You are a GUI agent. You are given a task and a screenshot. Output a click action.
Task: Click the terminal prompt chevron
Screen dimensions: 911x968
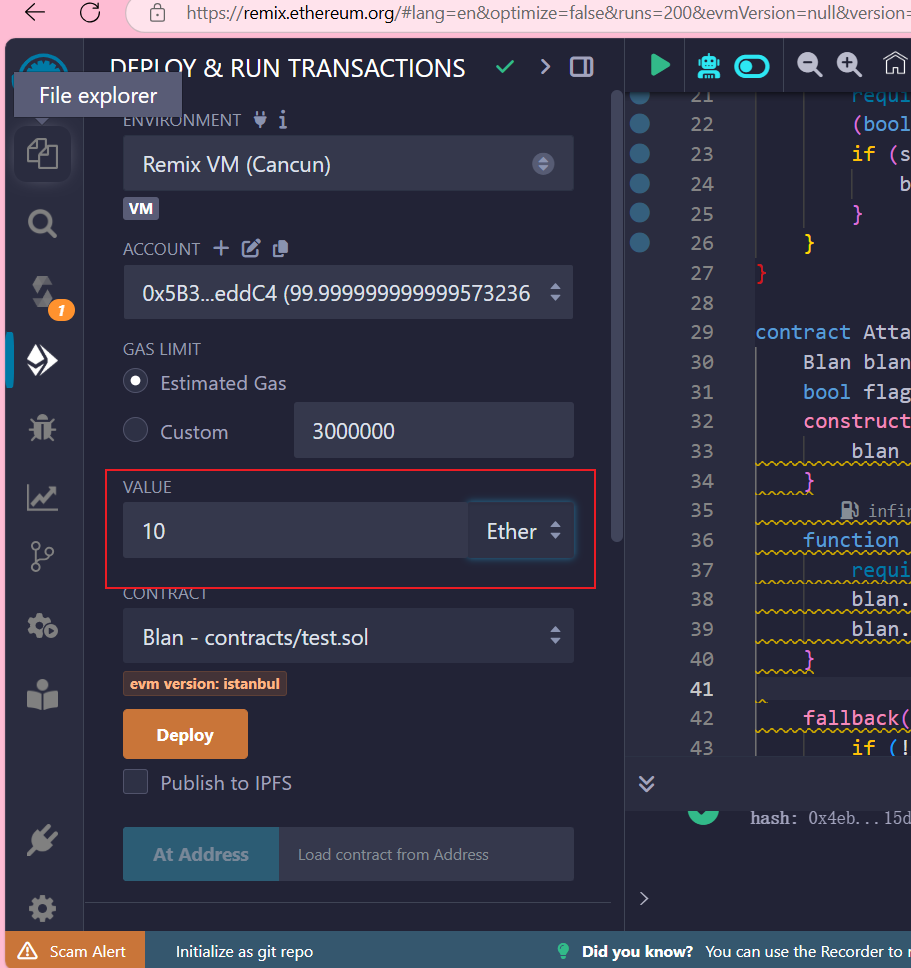(x=644, y=898)
